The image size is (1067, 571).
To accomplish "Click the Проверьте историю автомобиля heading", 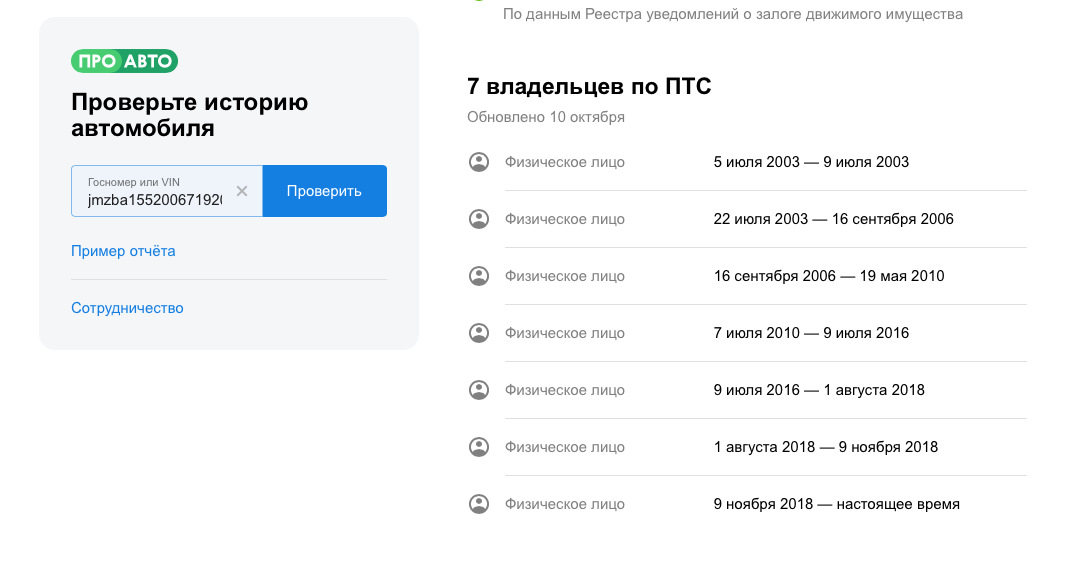I will (190, 115).
